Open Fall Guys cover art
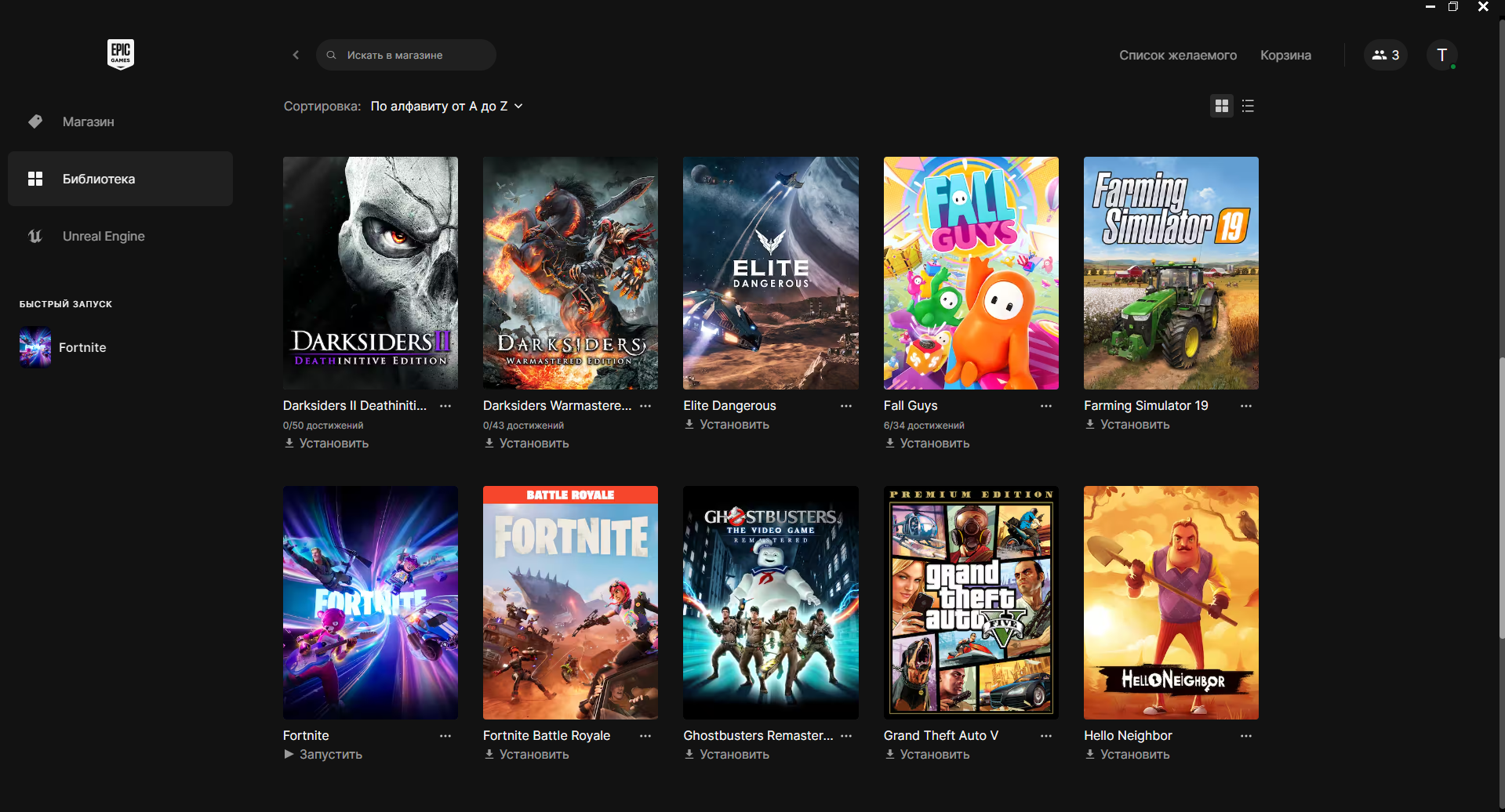The width and height of the screenshot is (1505, 812). tap(971, 273)
